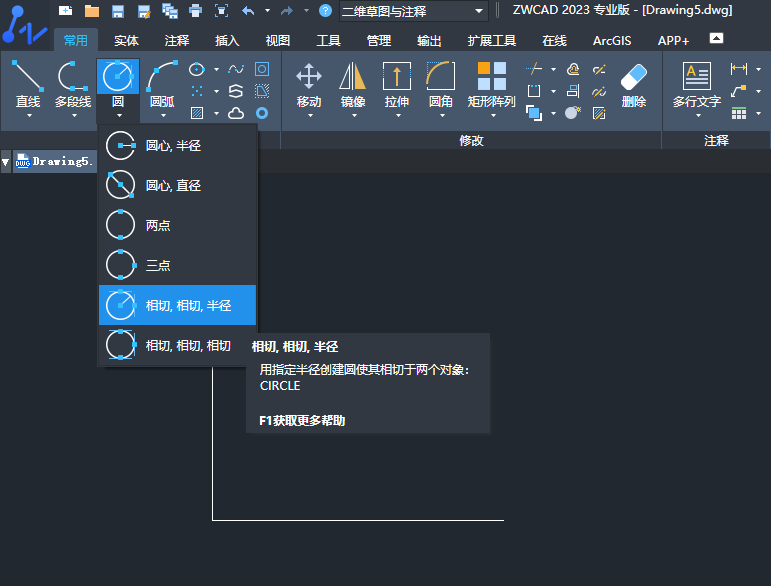Click the 修改 panel title

tap(471, 141)
